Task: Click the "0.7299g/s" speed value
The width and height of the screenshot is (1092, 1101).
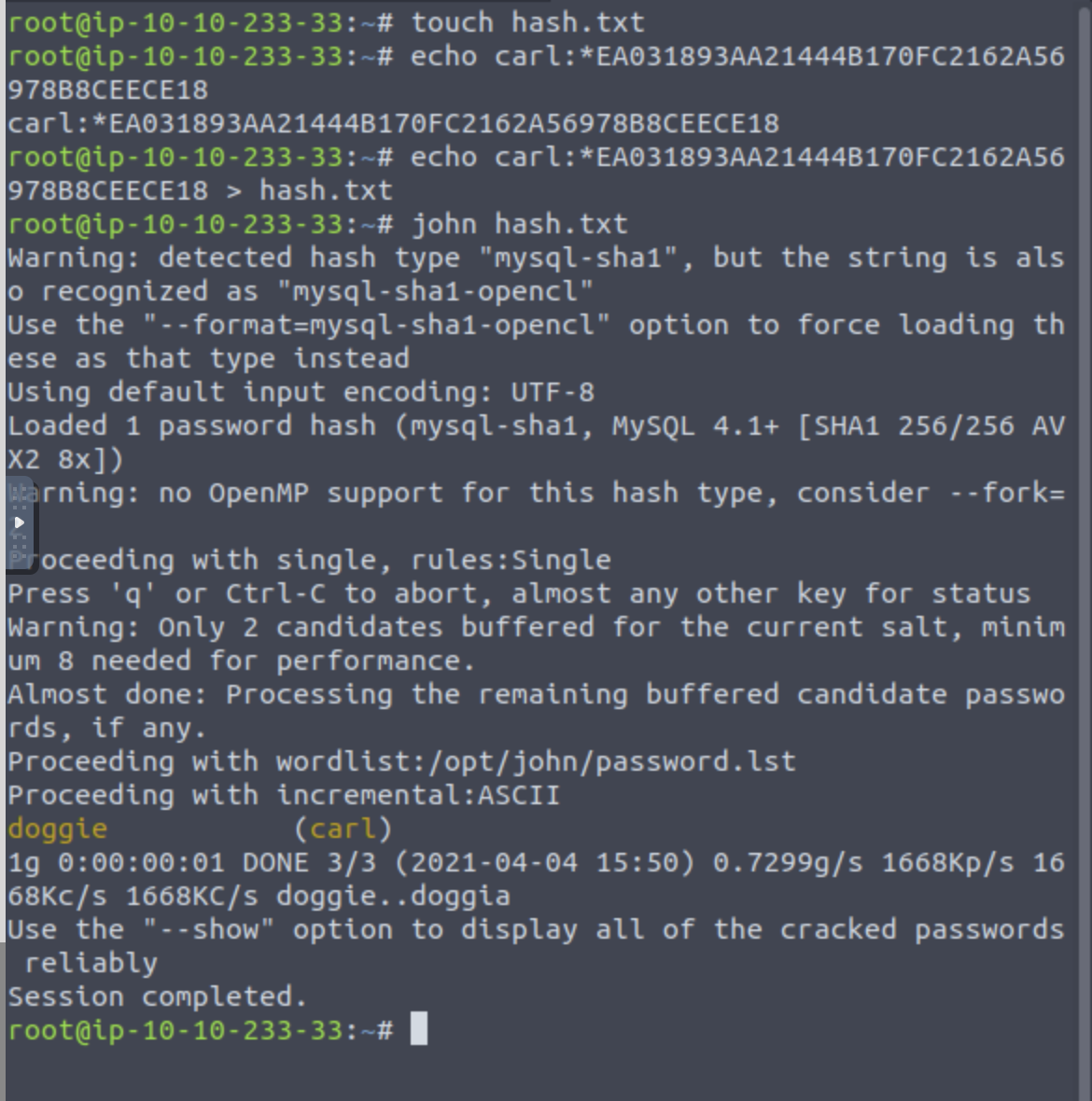Action: pos(788,862)
